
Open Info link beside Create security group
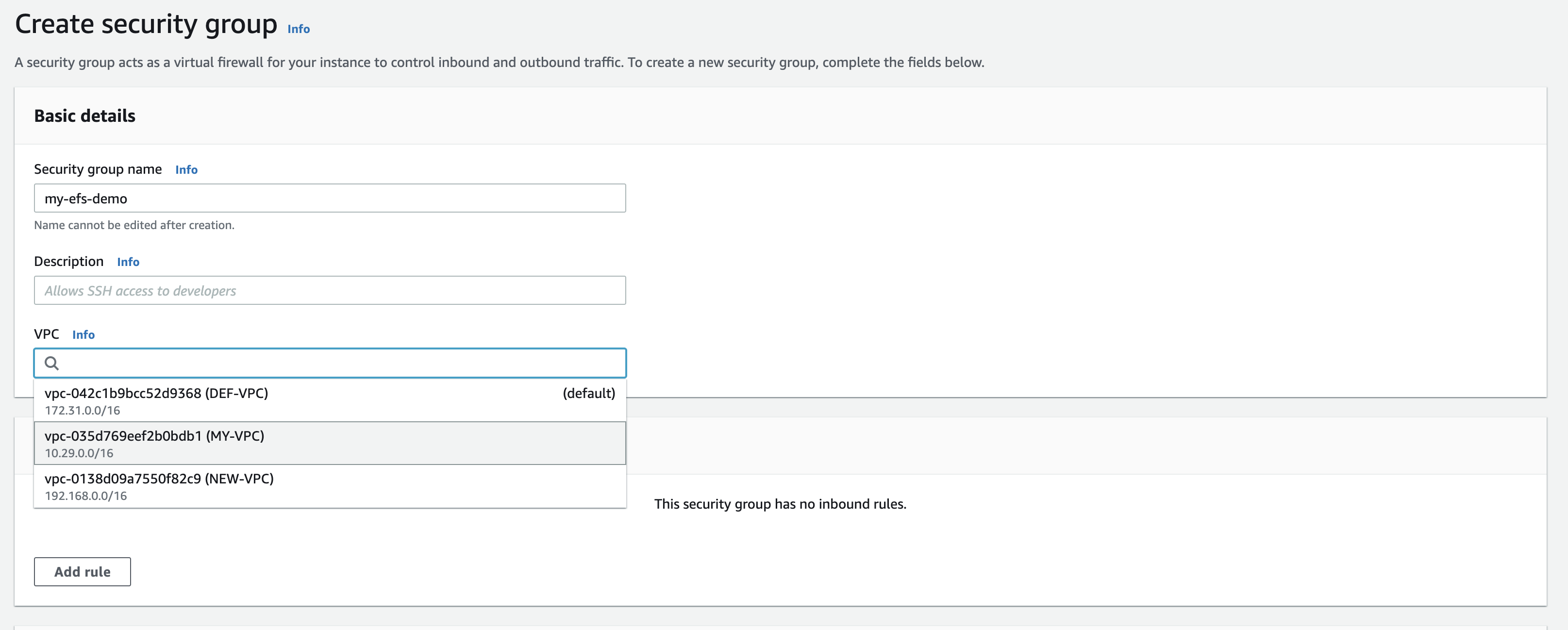point(298,29)
